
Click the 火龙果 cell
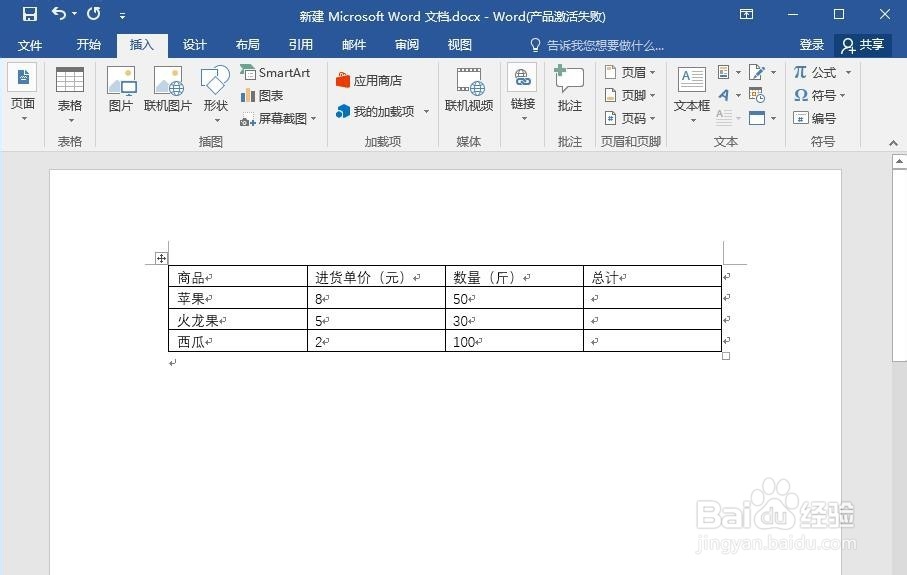tap(238, 320)
